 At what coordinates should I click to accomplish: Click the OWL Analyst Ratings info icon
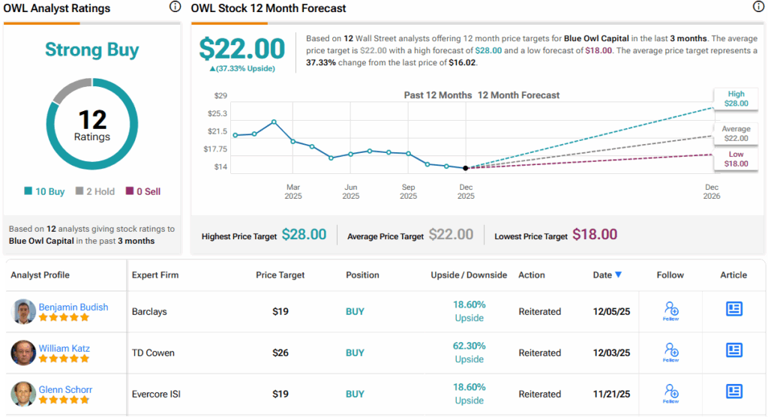point(177,7)
